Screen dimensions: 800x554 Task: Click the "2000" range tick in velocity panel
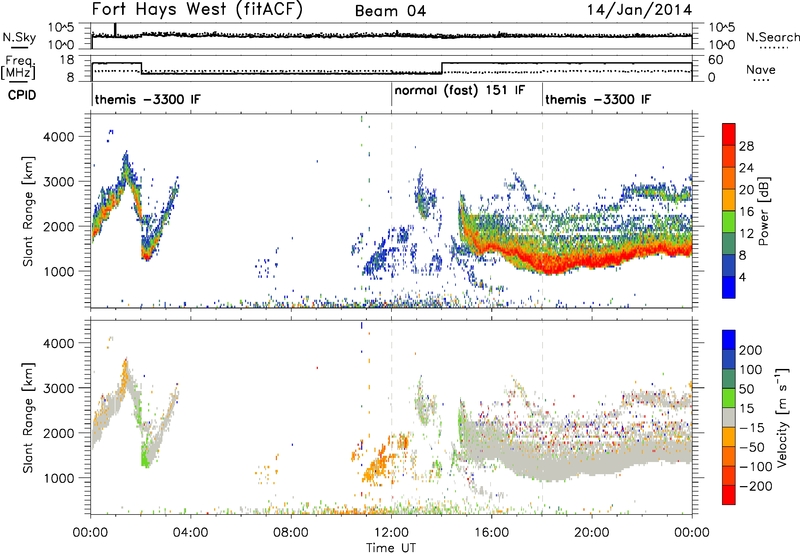pyautogui.click(x=59, y=433)
